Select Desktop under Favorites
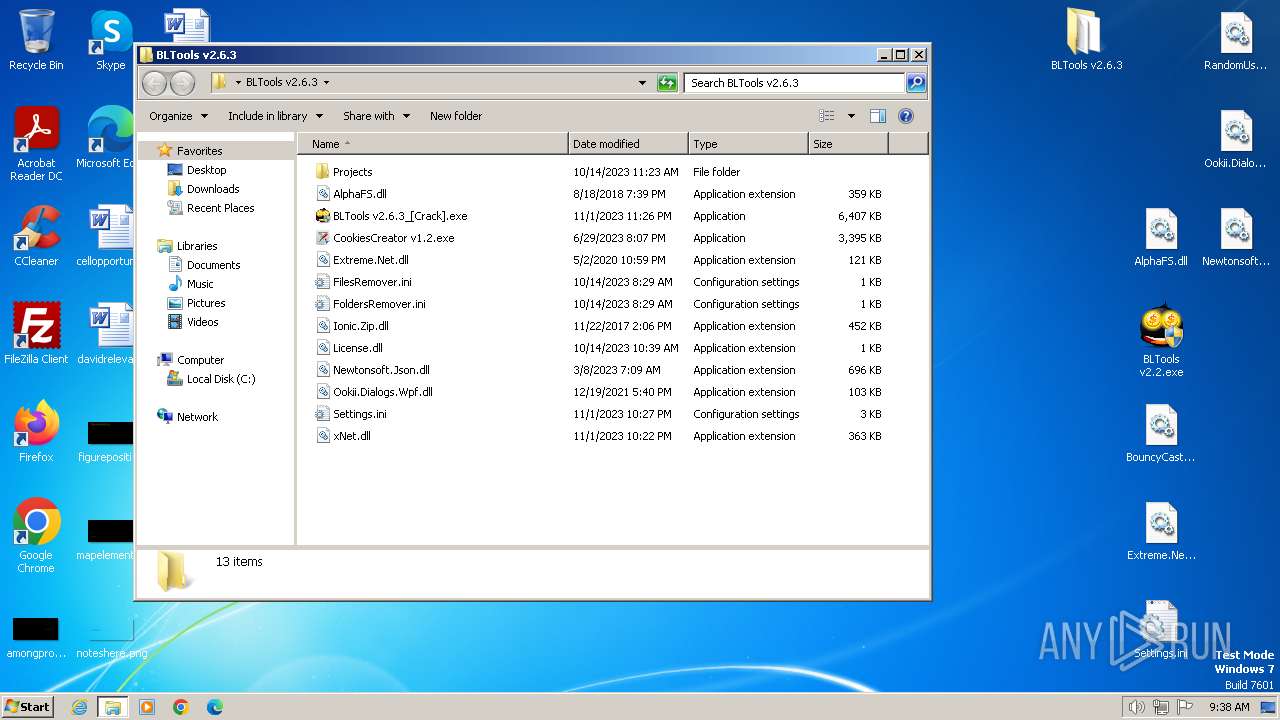This screenshot has height=720, width=1280. pos(206,170)
